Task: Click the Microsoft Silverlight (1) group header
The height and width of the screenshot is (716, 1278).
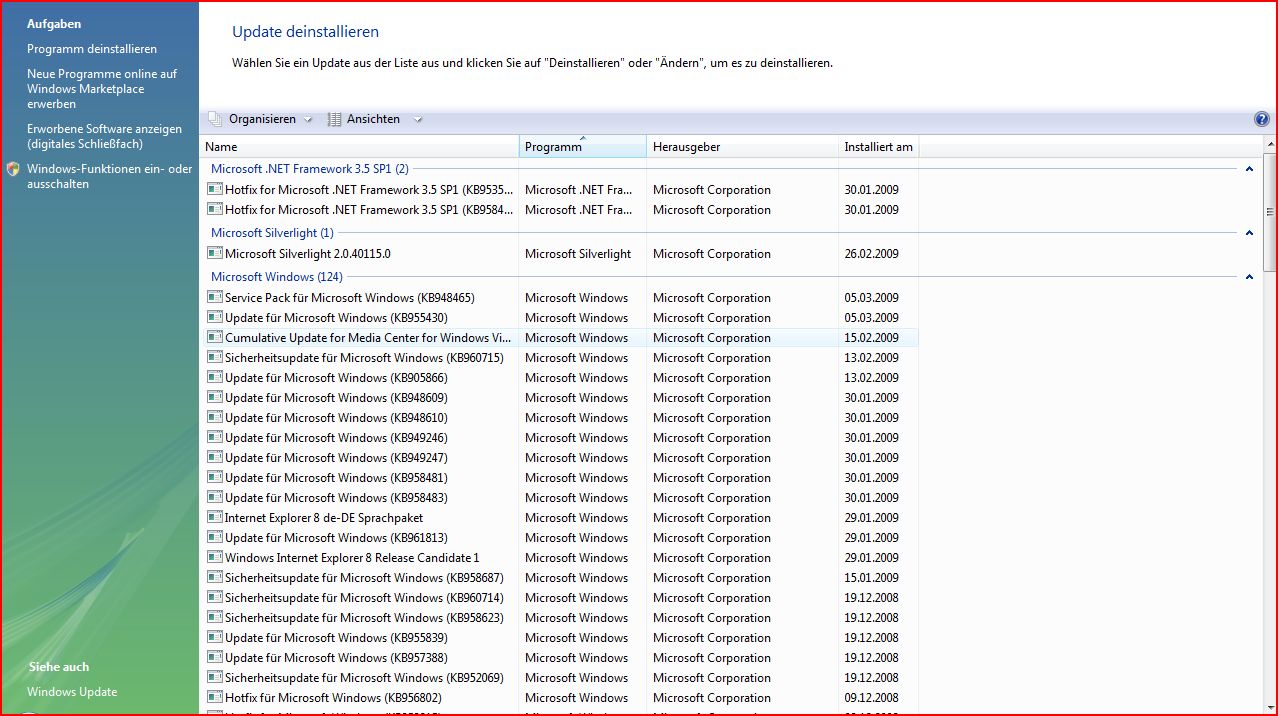Action: [272, 233]
